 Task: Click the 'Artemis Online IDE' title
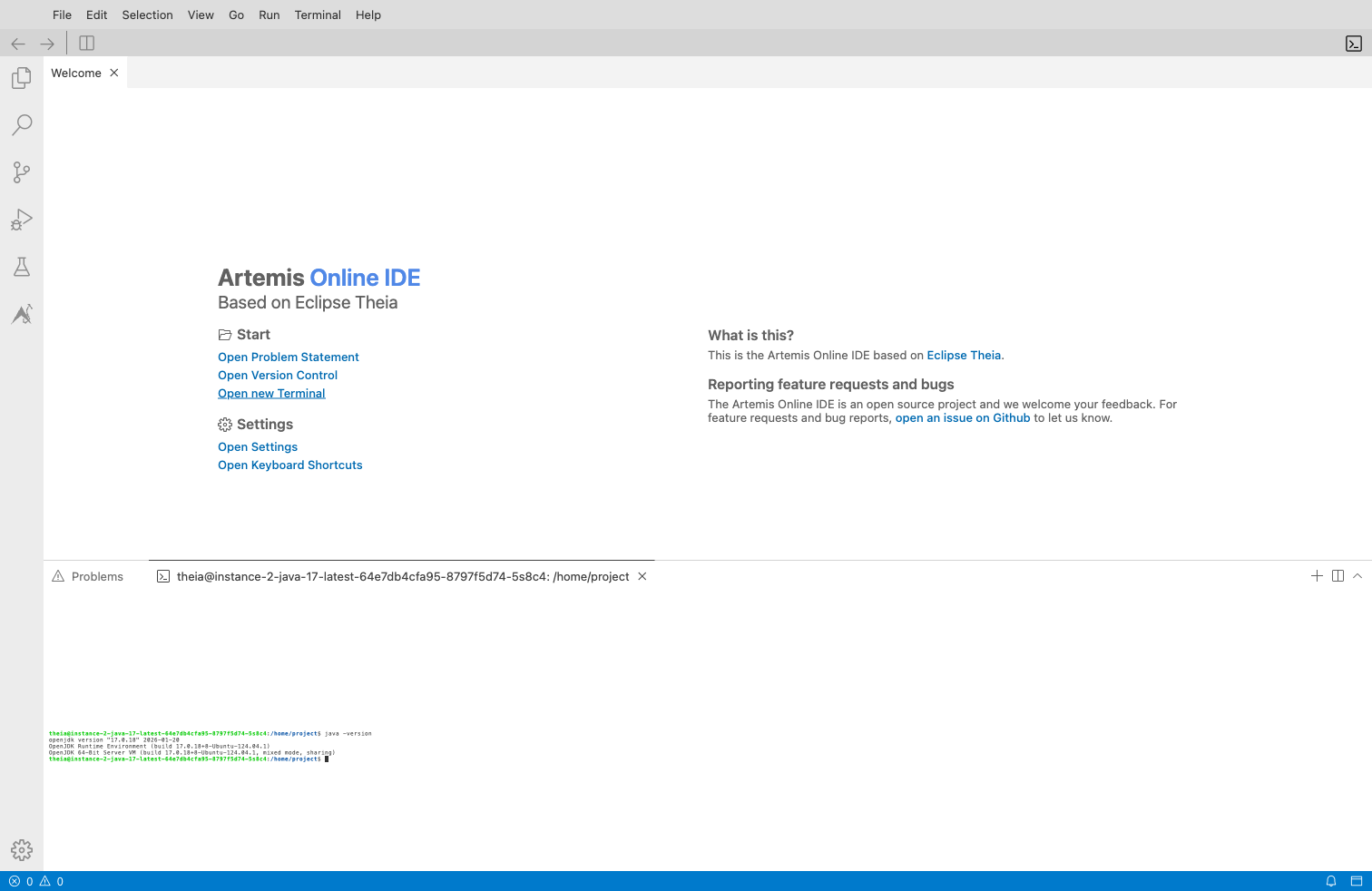[319, 278]
